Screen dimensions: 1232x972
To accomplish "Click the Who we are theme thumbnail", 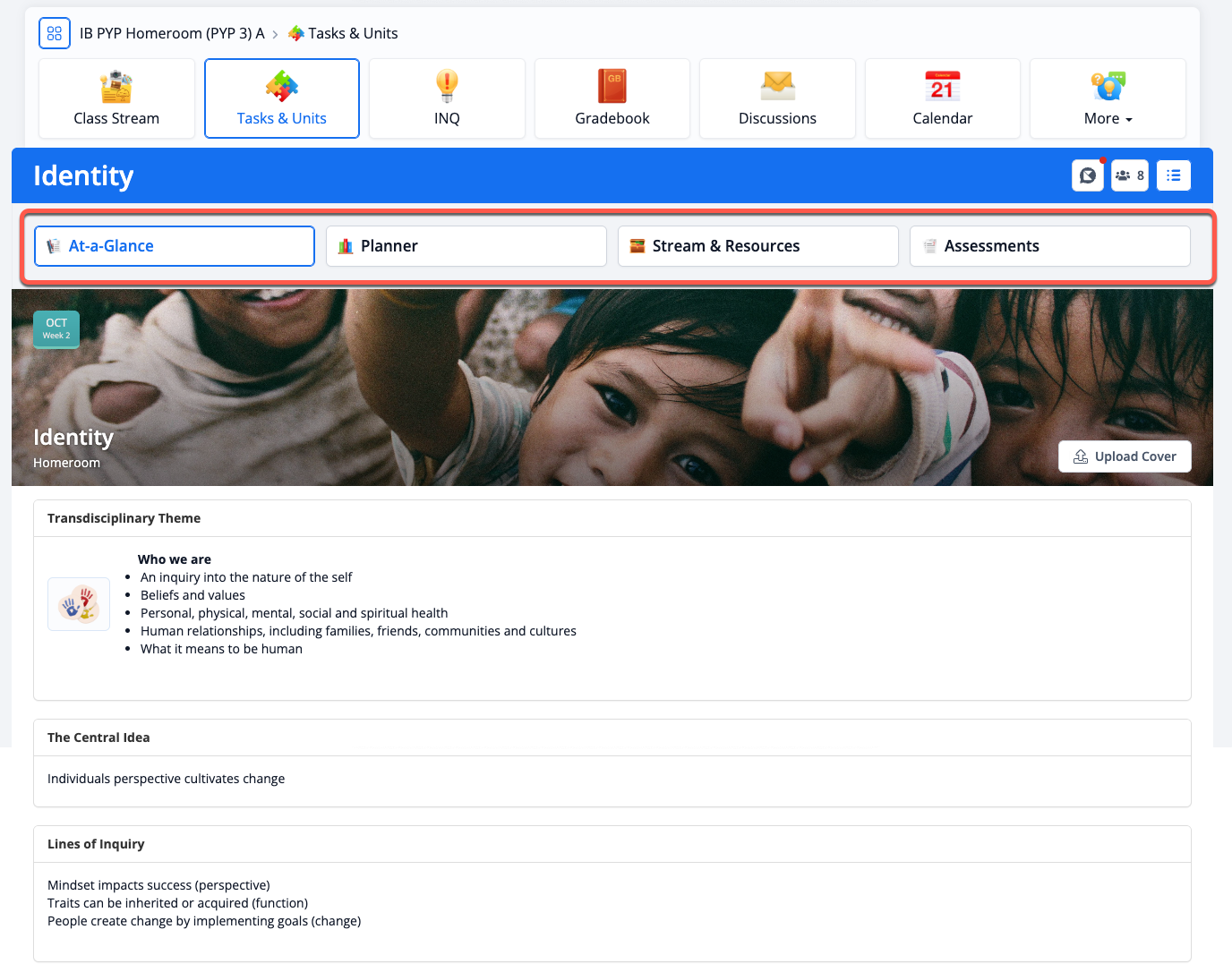I will click(x=79, y=604).
